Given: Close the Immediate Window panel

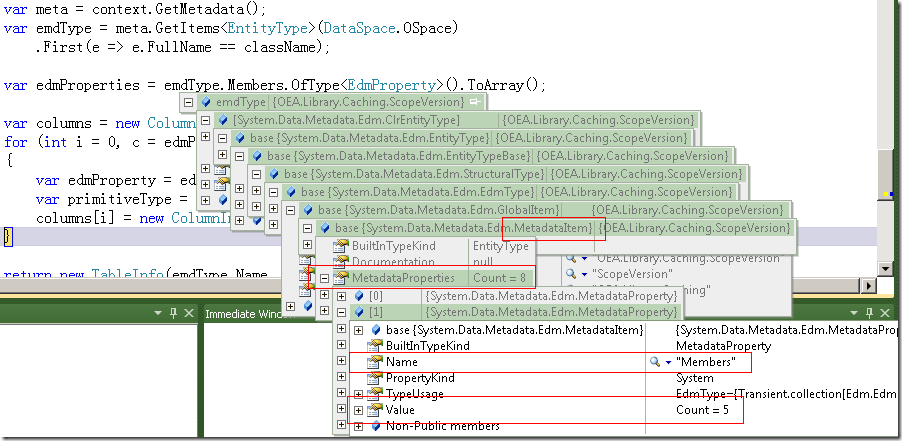Looking at the screenshot, I should pos(885,313).
